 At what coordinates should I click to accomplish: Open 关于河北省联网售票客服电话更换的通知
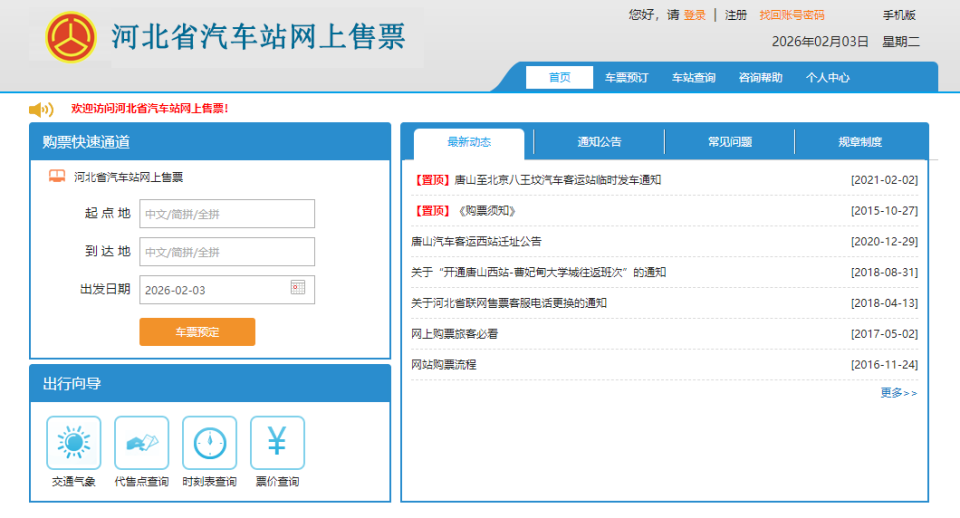509,303
